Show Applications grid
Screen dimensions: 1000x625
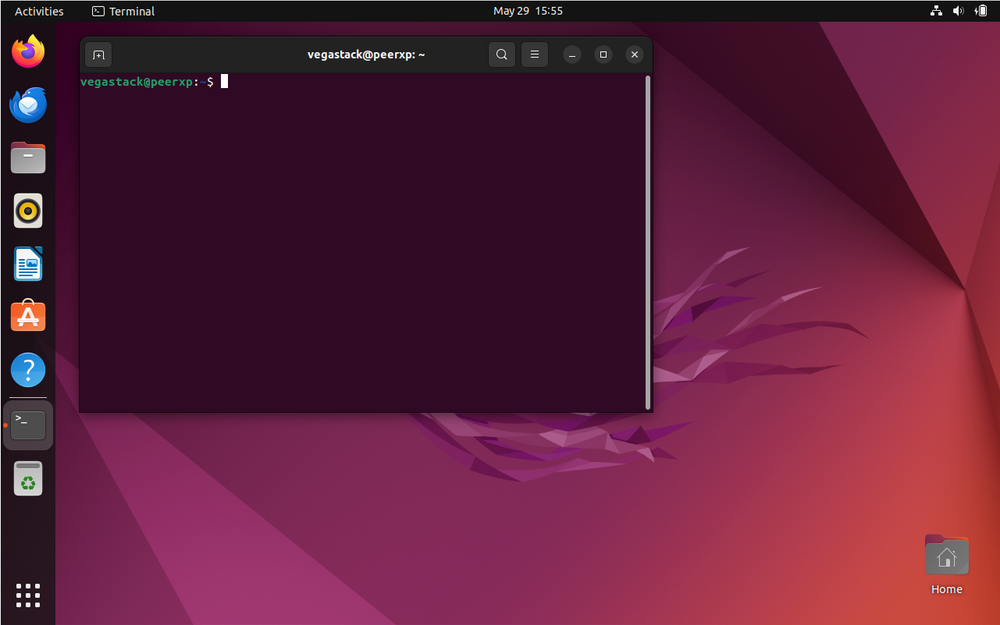28,595
